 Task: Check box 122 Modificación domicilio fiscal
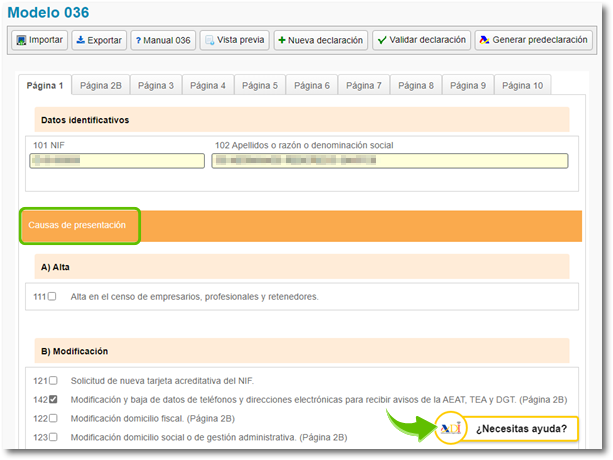(x=52, y=418)
